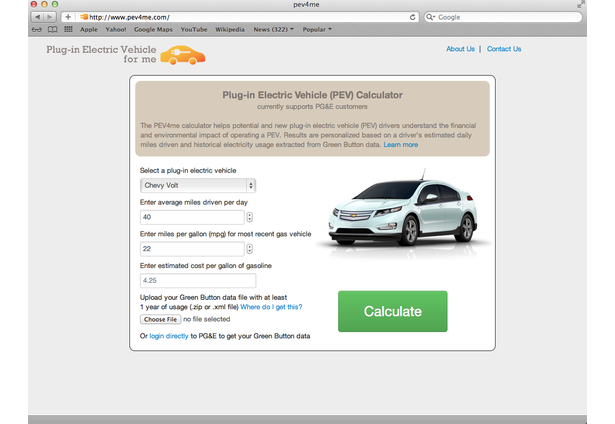615x424 pixels.
Task: Go forward with Safari's forward arrow
Action: (50, 17)
